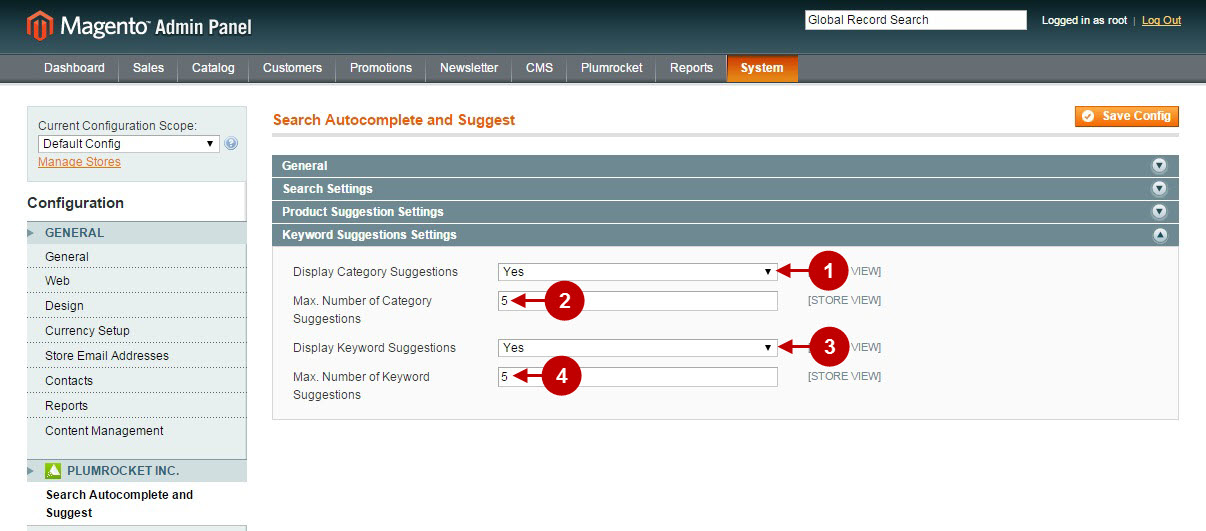Expand Search Settings with its arrow icon
Image resolution: width=1206 pixels, height=531 pixels.
[x=1159, y=189]
